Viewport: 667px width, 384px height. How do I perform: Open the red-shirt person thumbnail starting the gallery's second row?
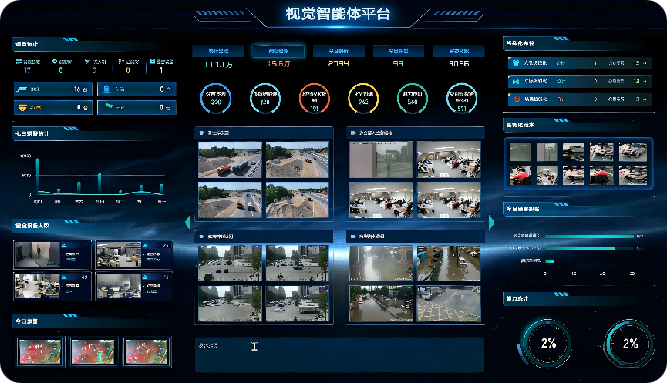click(x=521, y=175)
